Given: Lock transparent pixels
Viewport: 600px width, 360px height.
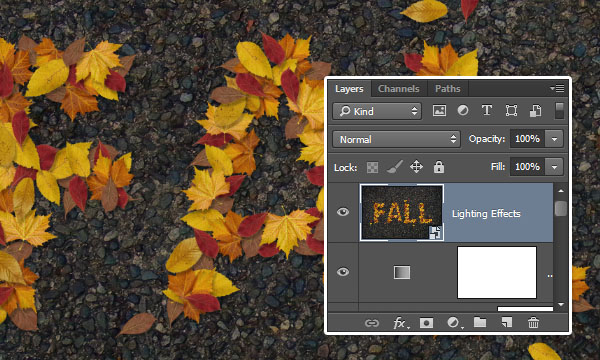Looking at the screenshot, I should click(372, 167).
